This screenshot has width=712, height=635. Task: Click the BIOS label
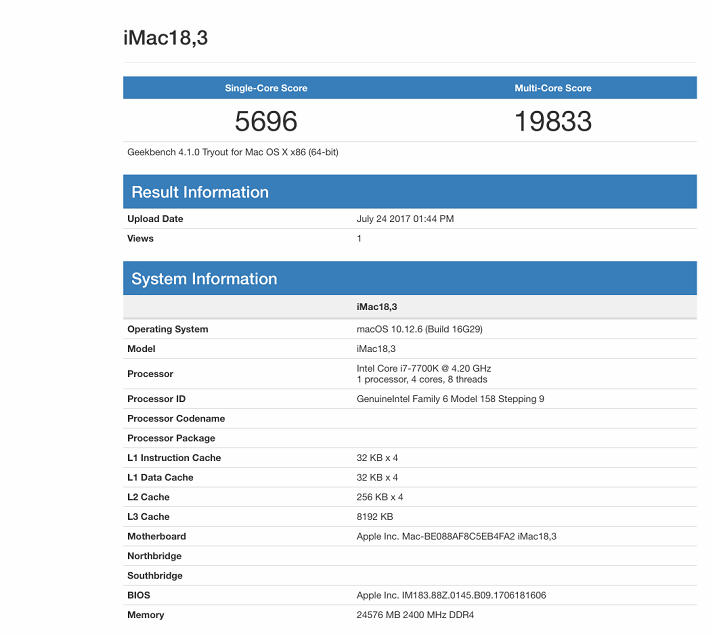138,595
